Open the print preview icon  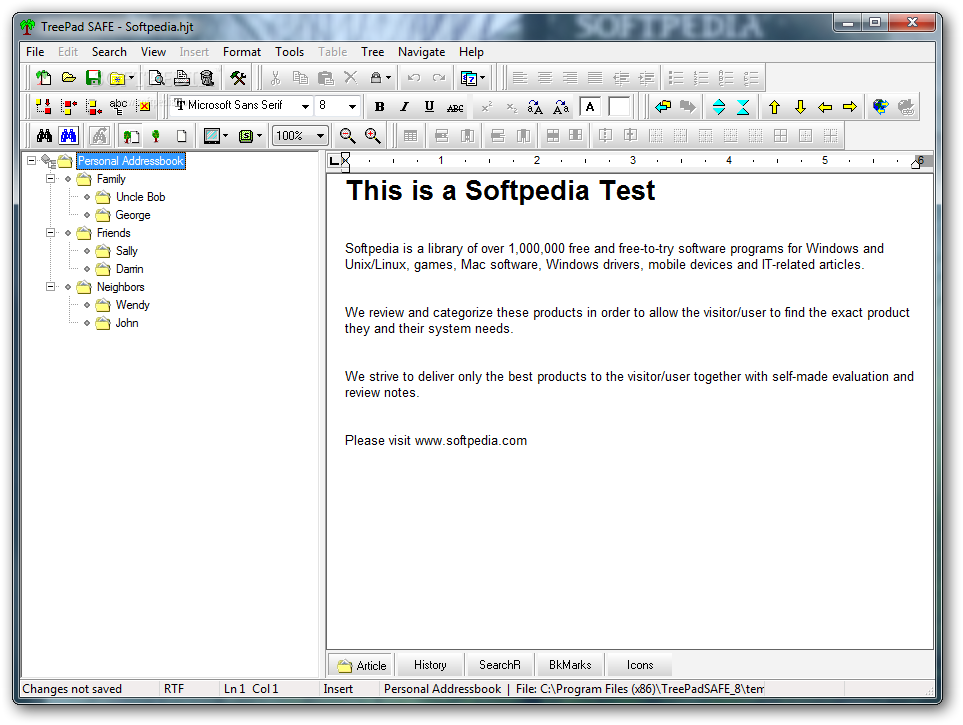coord(157,78)
